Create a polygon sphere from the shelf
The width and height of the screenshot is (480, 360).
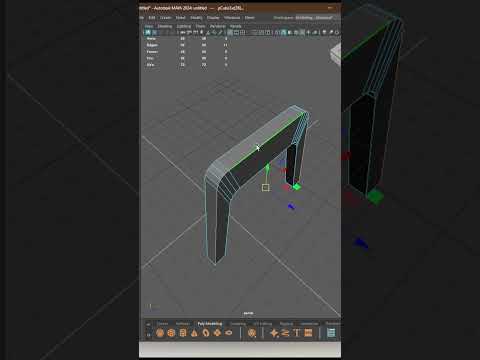click(160, 333)
